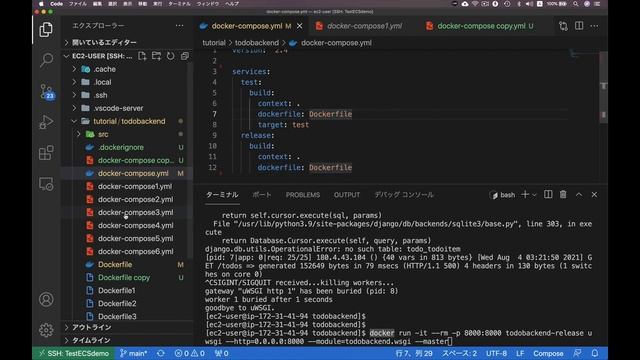Click the Compose language mode indicator
The image size is (640, 360).
[548, 353]
